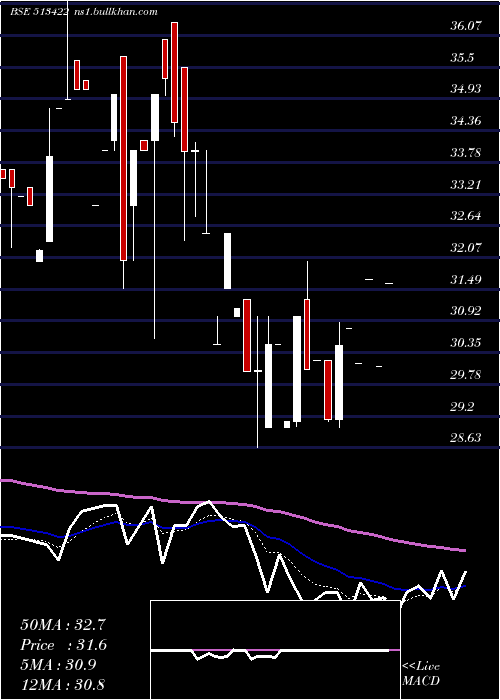Click the 33.78 price axis label
The width and height of the screenshot is (500, 700).
(466, 153)
